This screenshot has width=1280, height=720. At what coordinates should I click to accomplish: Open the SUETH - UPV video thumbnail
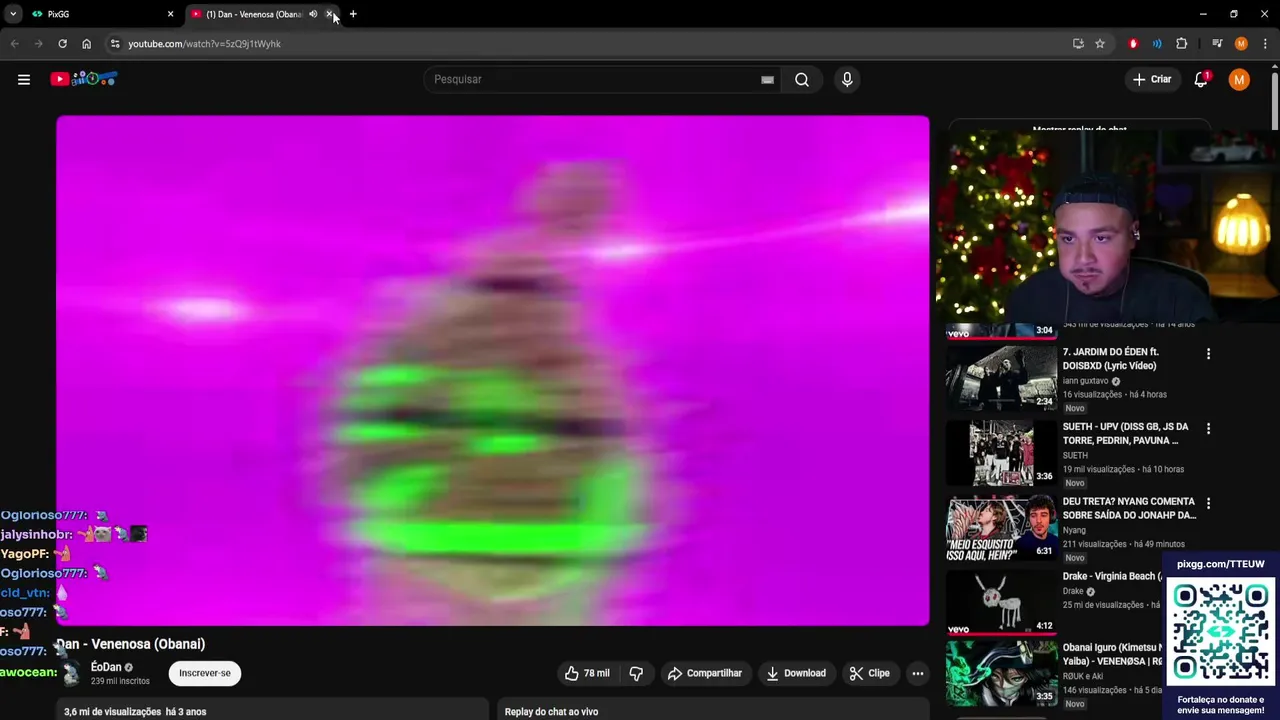1001,452
